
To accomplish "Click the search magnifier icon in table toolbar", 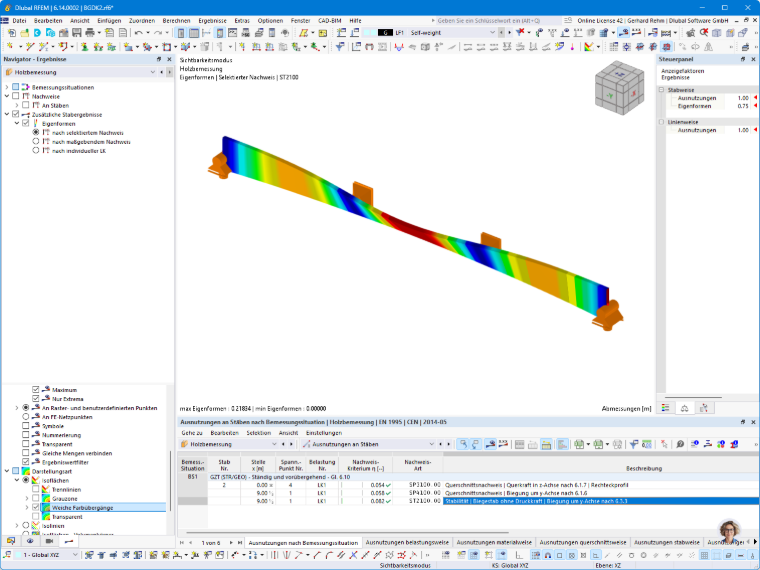I will click(680, 444).
